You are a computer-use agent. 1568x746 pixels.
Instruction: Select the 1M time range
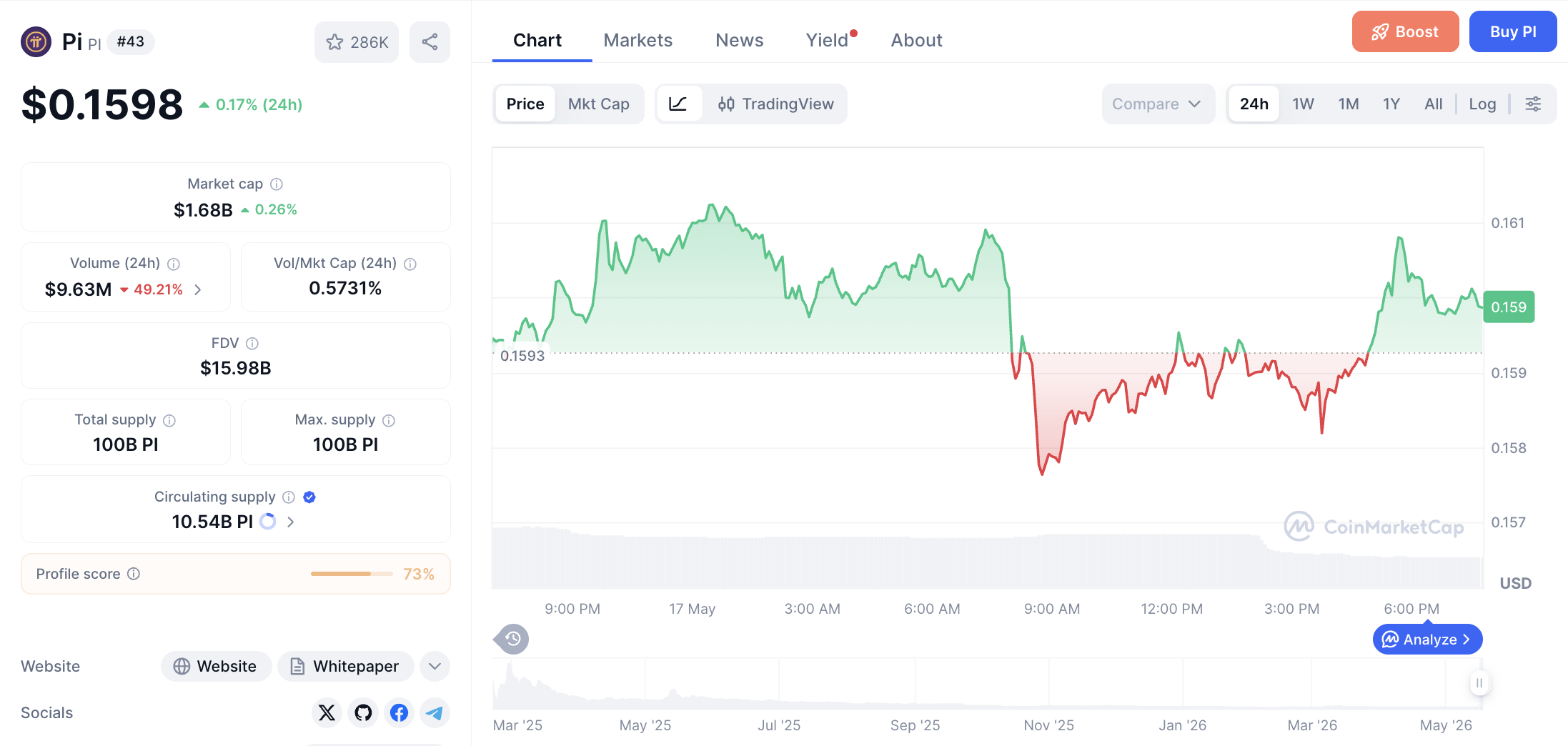coord(1349,104)
